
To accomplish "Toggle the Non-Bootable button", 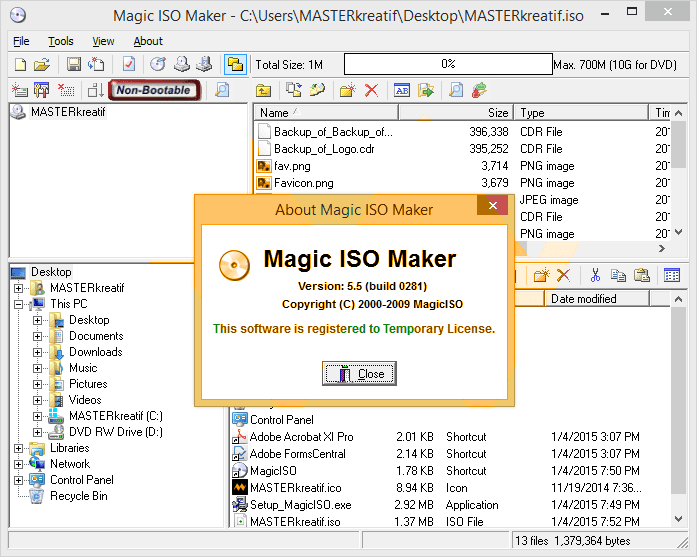I will (x=153, y=90).
